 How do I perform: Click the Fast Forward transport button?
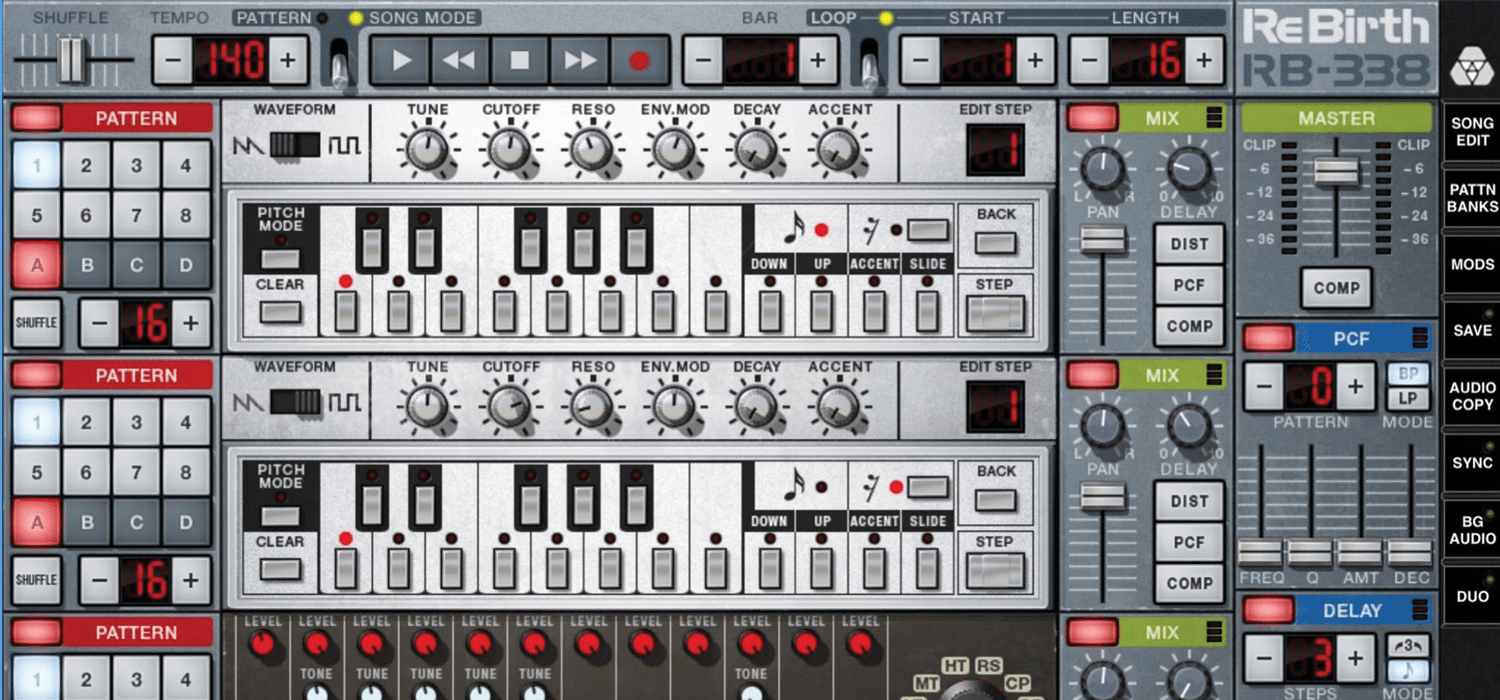click(580, 61)
